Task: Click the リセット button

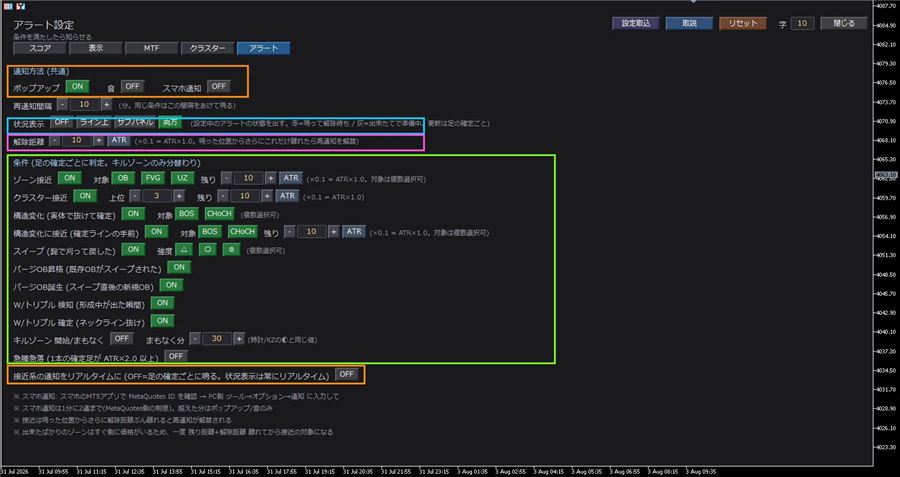Action: click(x=743, y=24)
